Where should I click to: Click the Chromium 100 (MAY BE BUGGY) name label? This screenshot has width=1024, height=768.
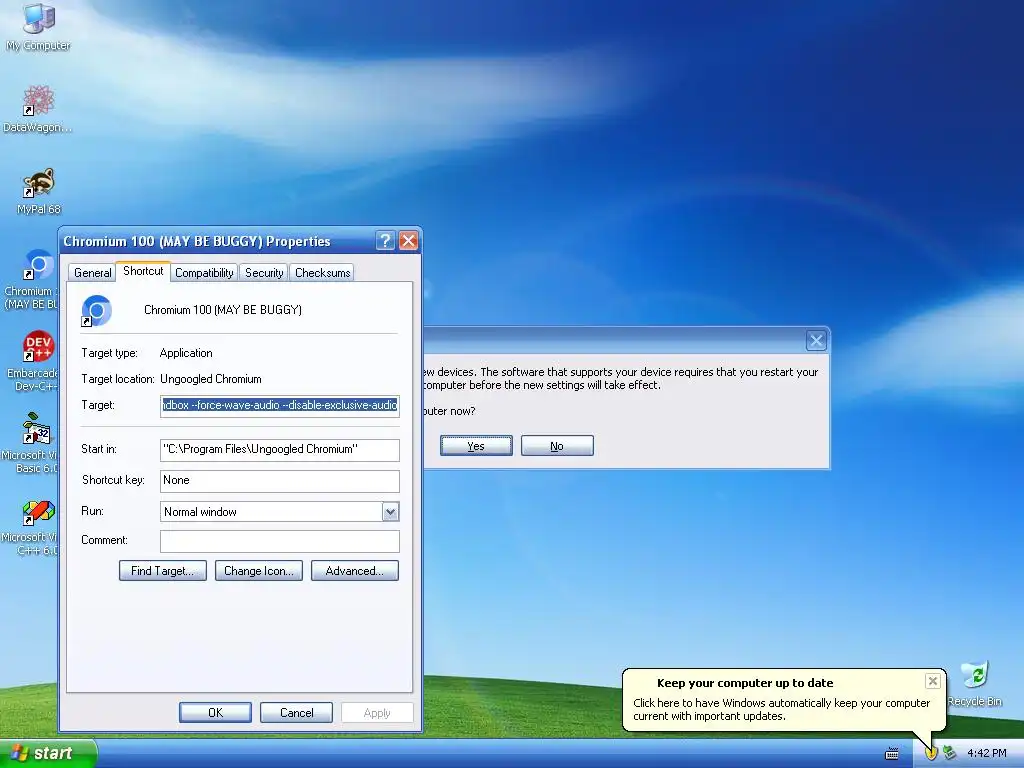[x=223, y=310]
